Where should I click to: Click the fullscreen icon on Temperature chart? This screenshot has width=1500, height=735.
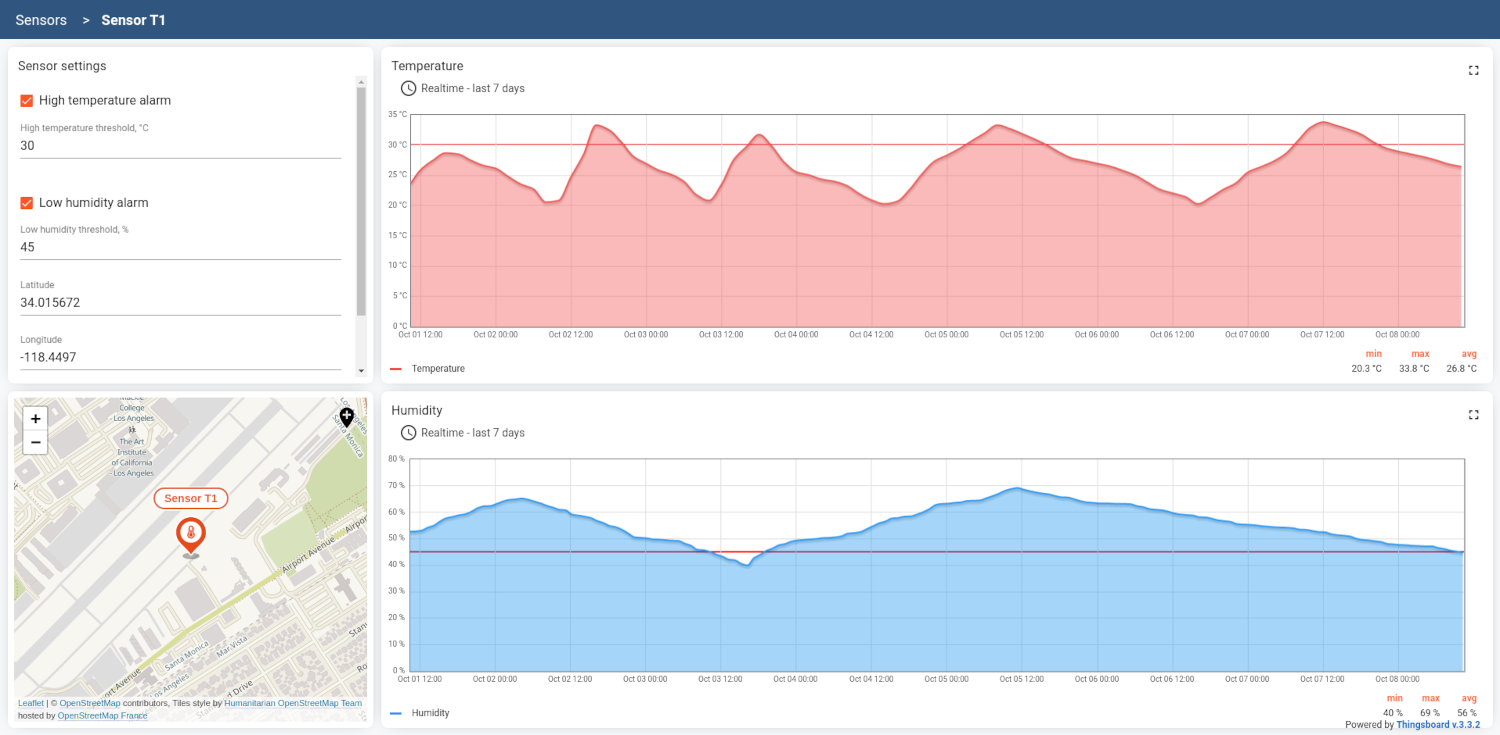[x=1473, y=70]
